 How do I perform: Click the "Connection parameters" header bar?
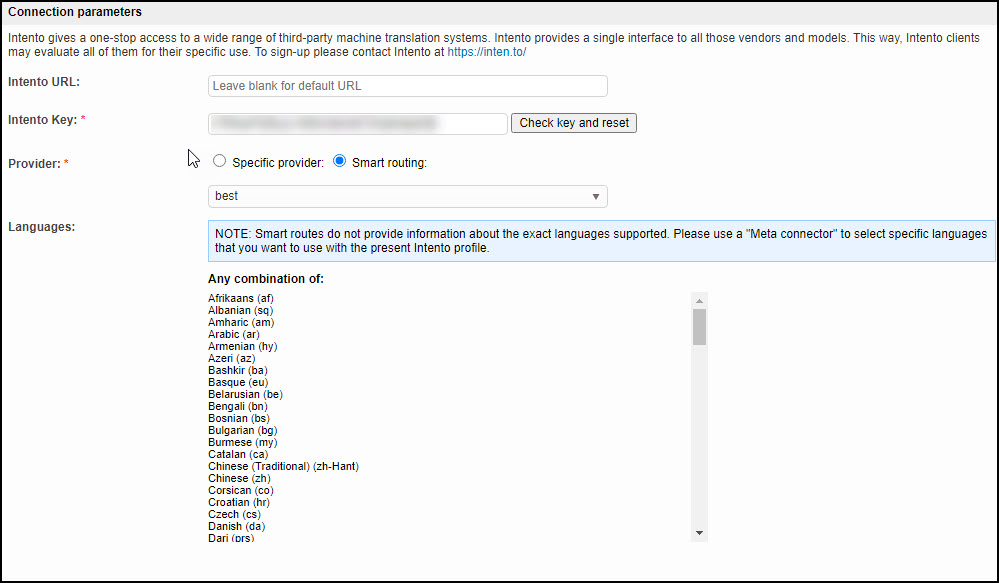(75, 11)
